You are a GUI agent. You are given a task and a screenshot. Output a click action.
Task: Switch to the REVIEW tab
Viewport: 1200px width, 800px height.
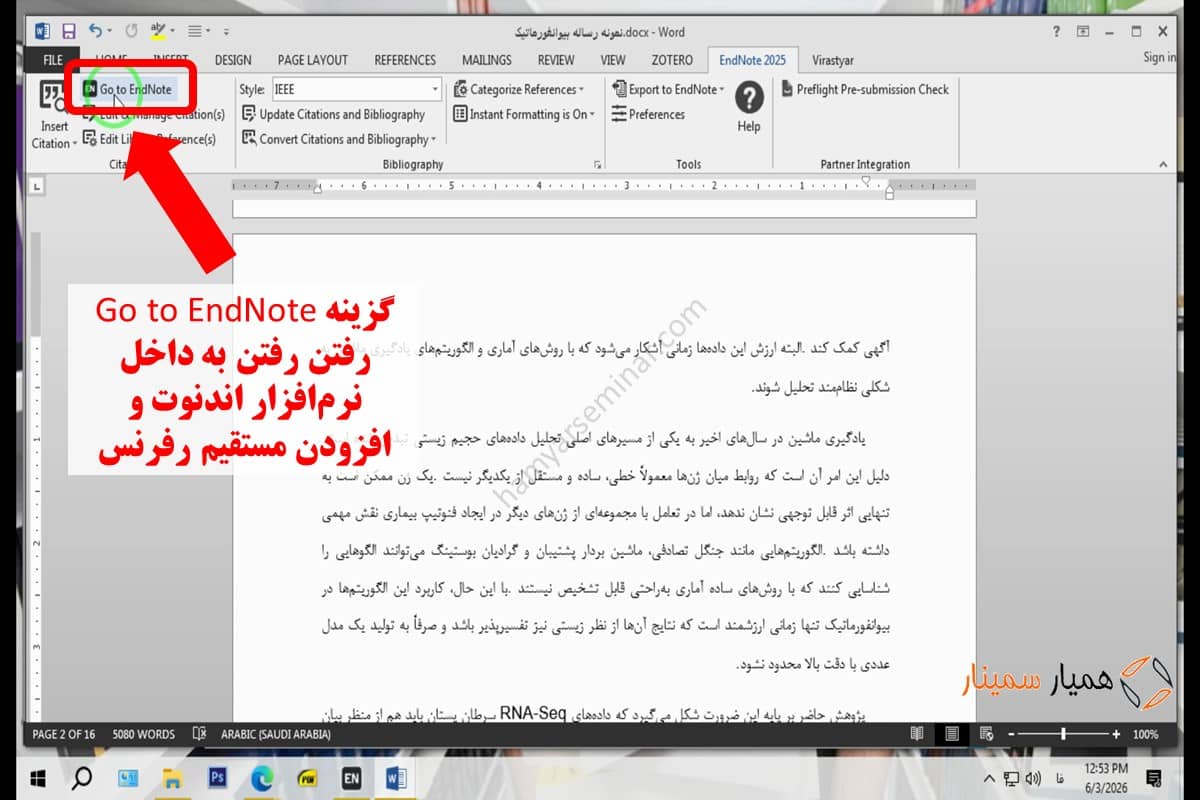coord(556,60)
